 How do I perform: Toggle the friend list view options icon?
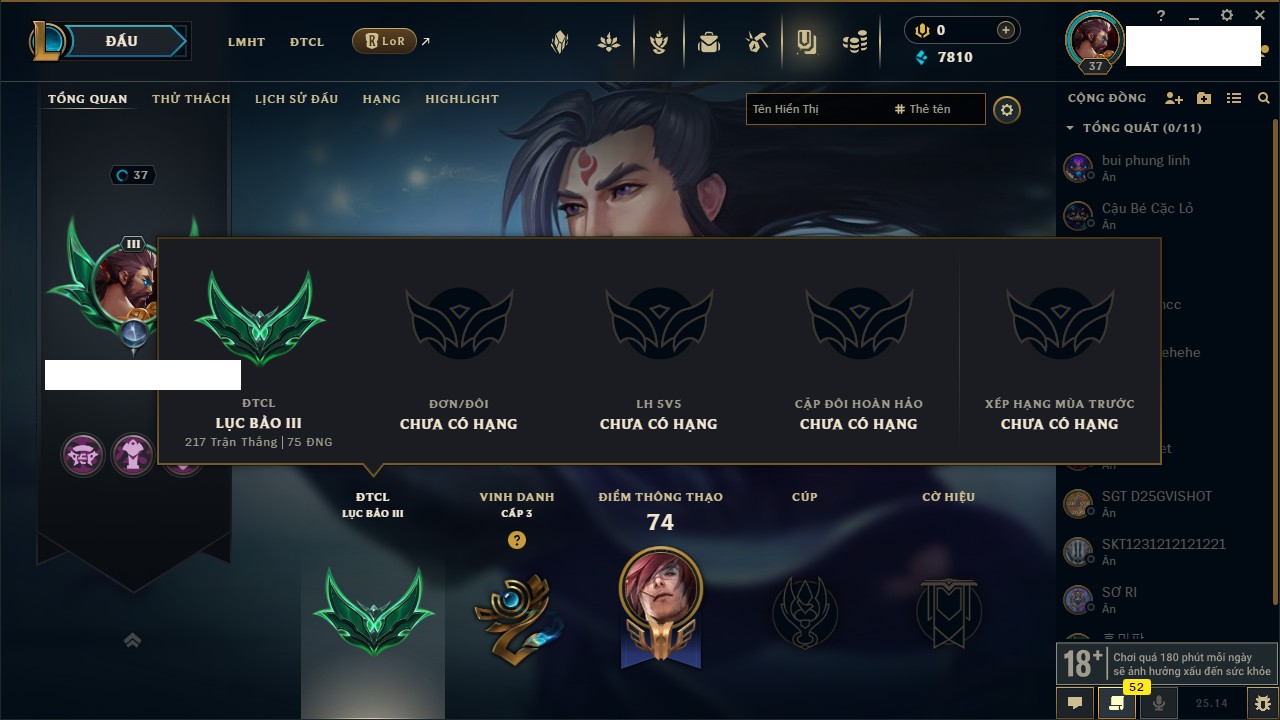point(1234,98)
